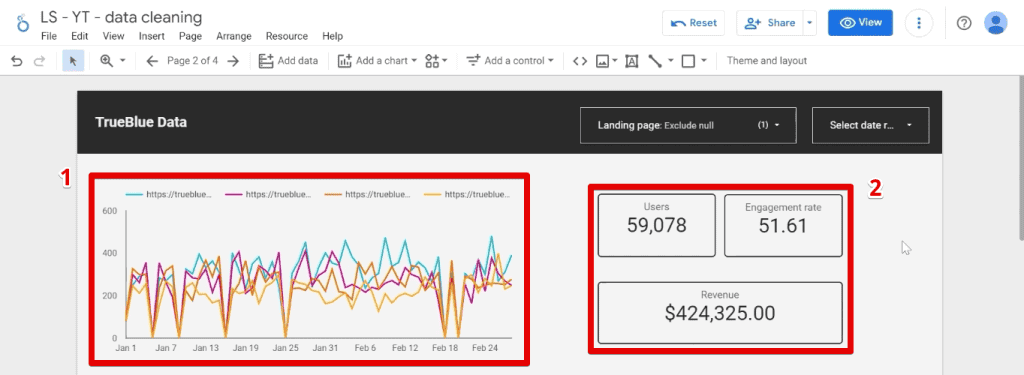Select the line drawing tool
The image size is (1024, 375).
pos(655,61)
